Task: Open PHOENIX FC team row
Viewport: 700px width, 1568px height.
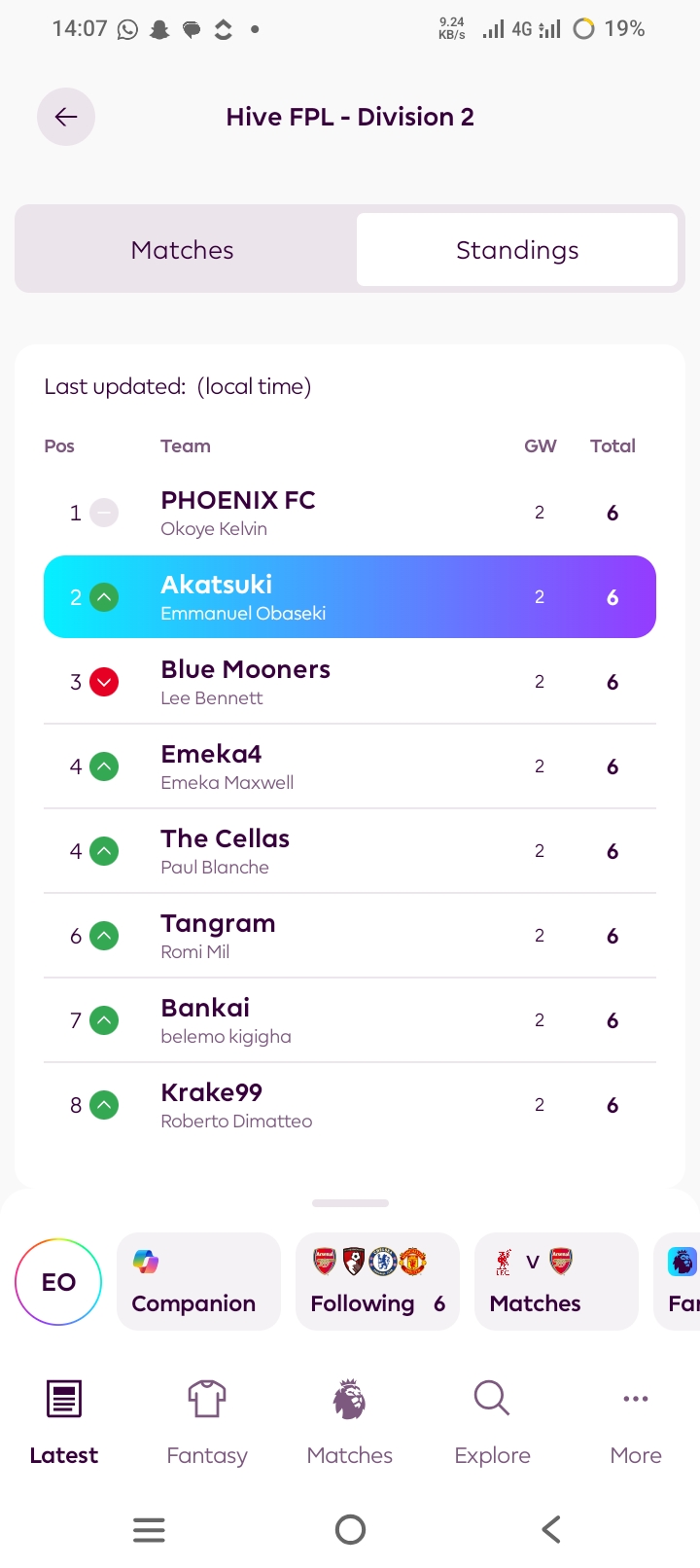Action: (350, 513)
